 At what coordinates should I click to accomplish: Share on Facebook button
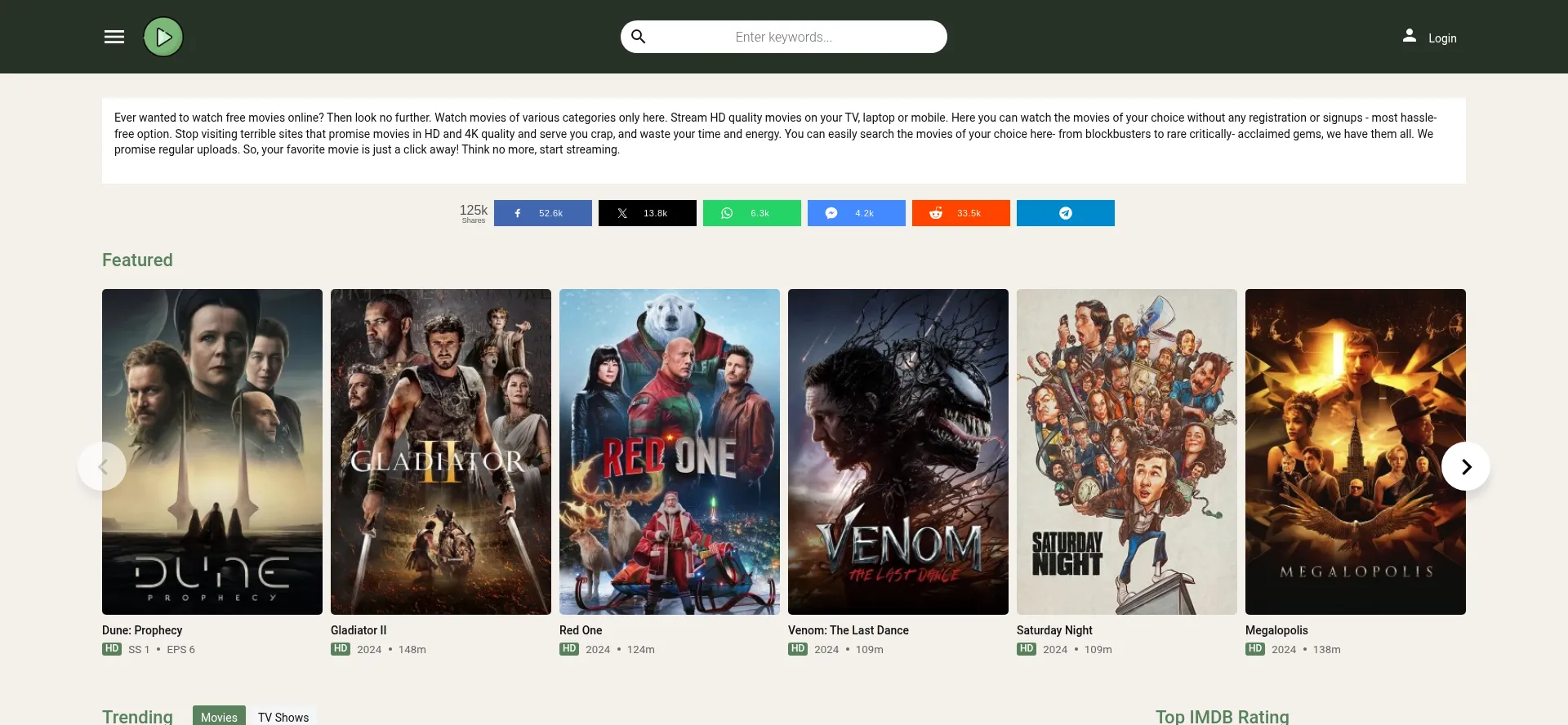(x=543, y=213)
